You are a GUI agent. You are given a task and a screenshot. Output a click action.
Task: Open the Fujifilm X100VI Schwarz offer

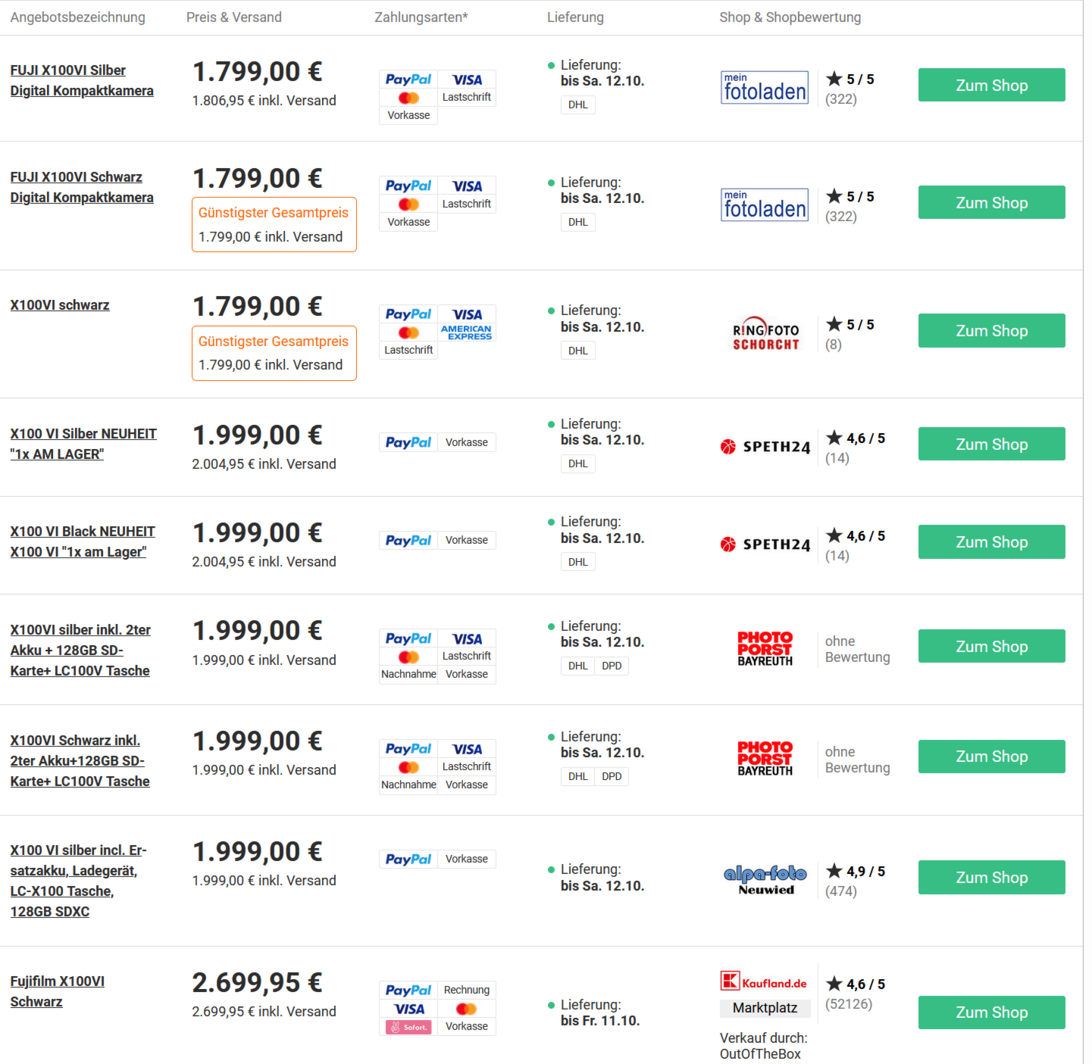click(57, 991)
